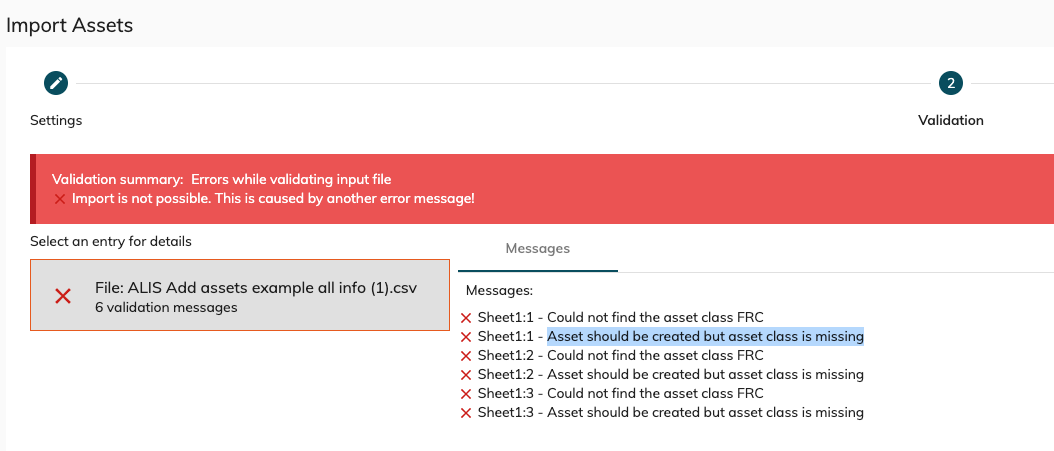
Task: Click the highlighted asset class missing message
Action: pos(705,337)
